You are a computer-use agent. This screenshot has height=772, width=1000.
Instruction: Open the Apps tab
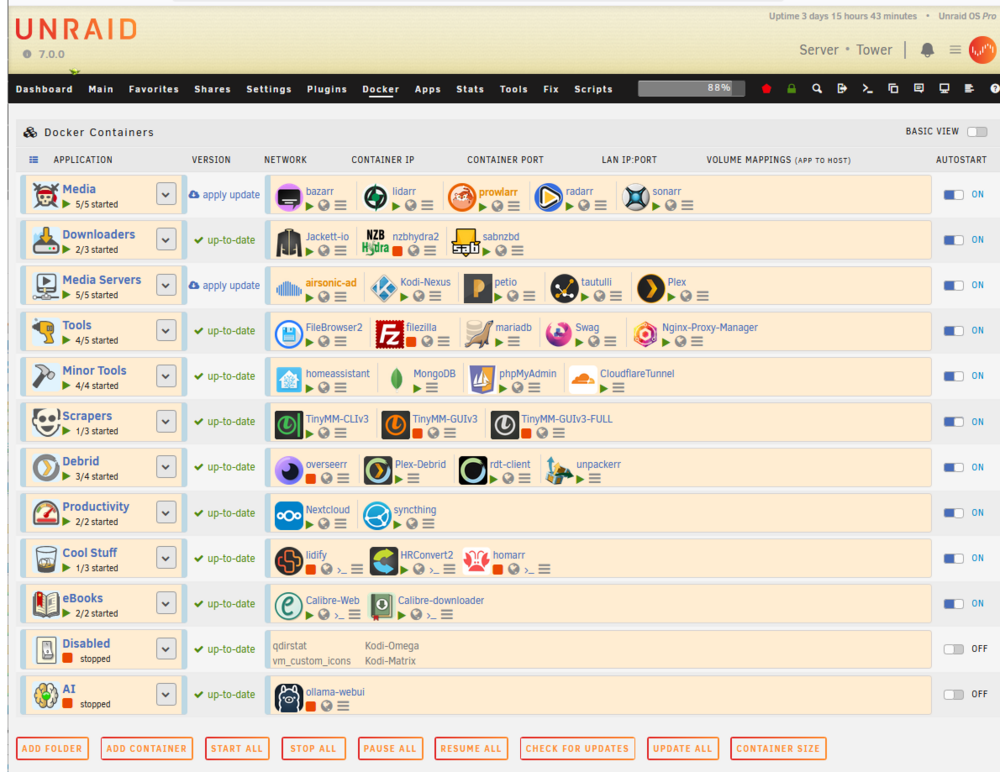coord(427,89)
